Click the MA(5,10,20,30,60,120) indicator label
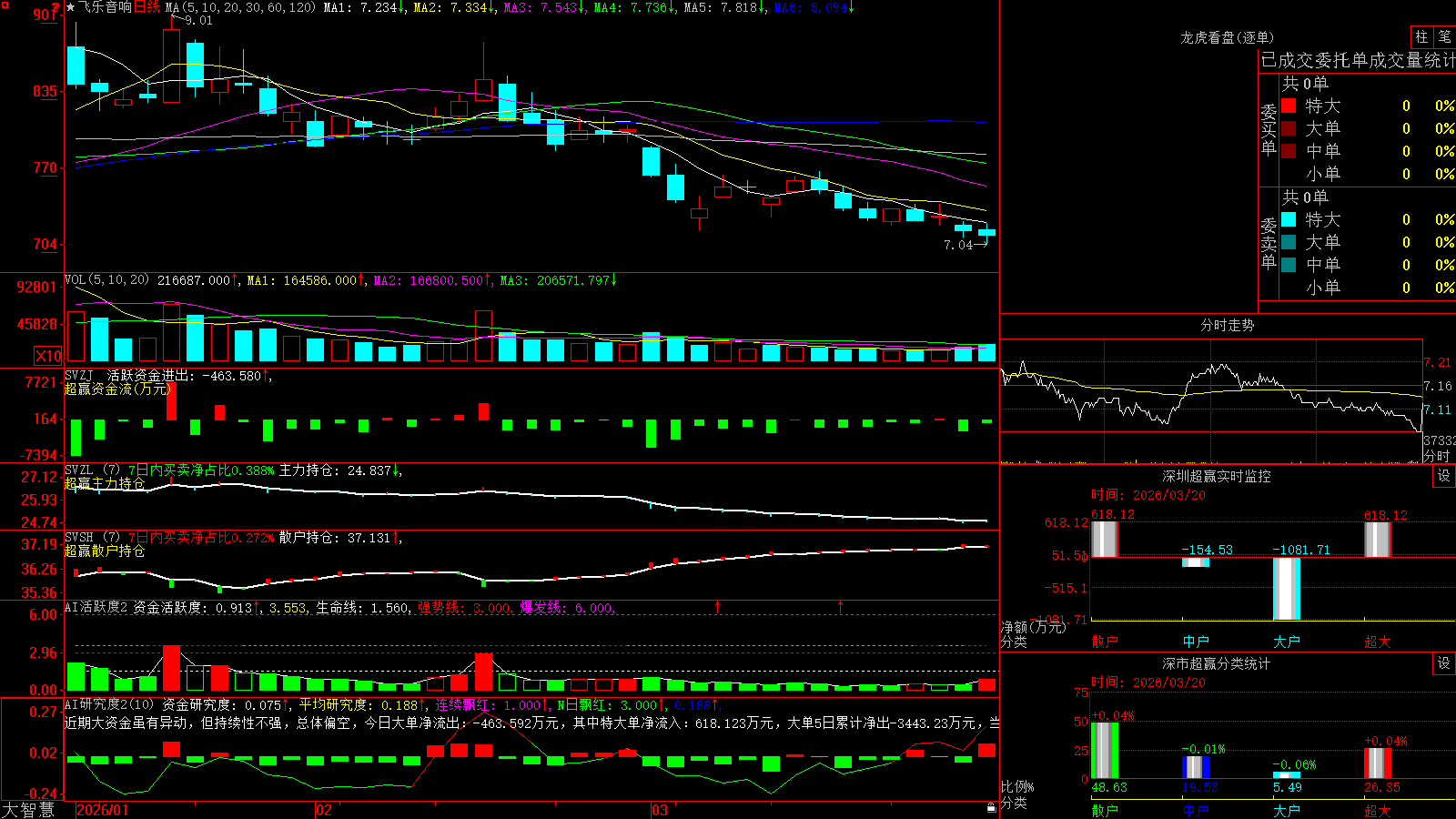The height and width of the screenshot is (819, 1456). [240, 7]
